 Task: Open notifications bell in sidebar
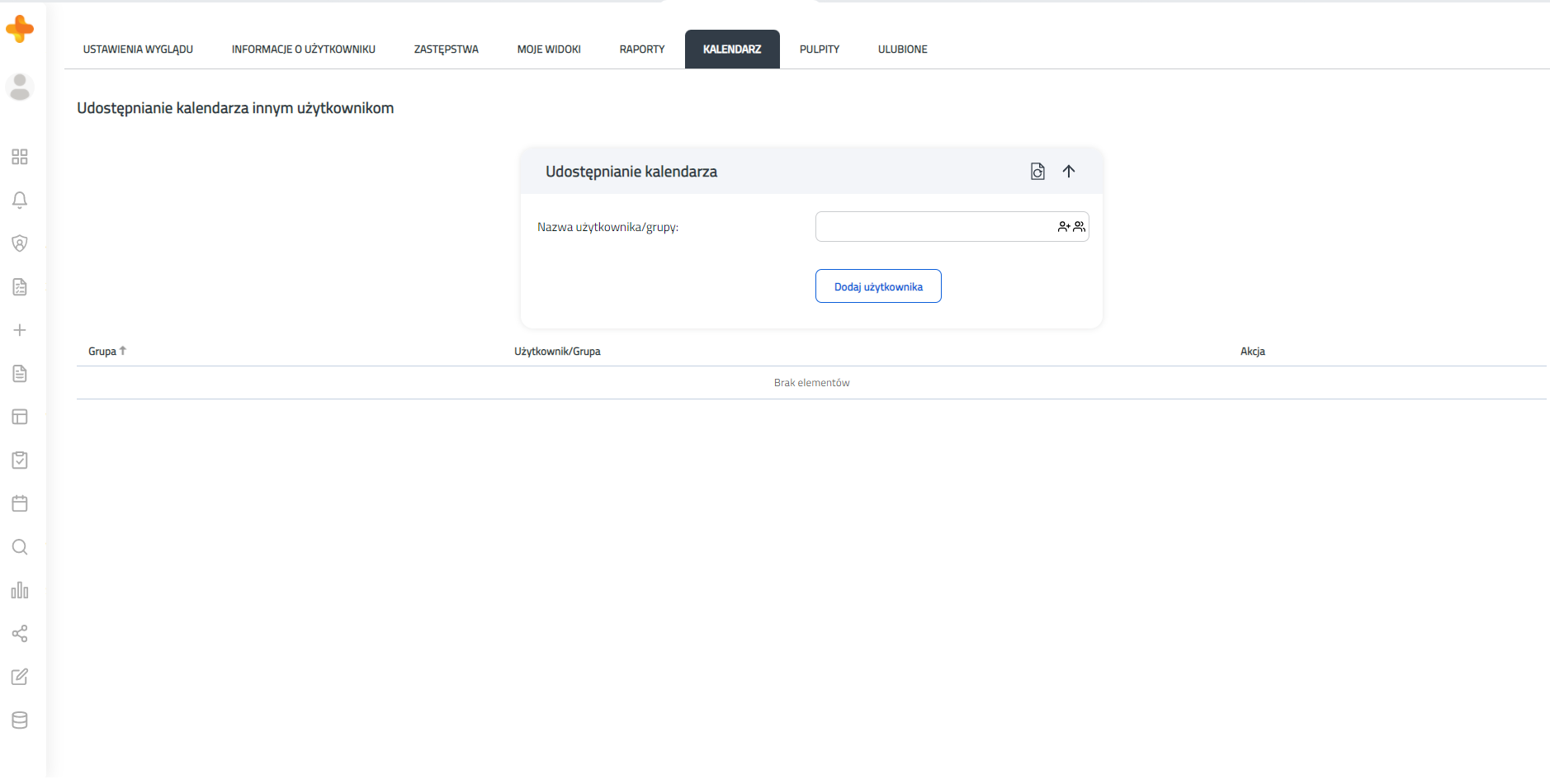[x=20, y=200]
